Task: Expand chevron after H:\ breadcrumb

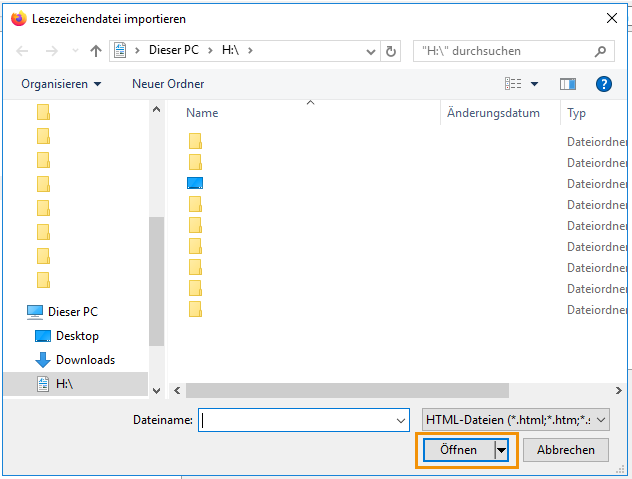Action: [250, 50]
